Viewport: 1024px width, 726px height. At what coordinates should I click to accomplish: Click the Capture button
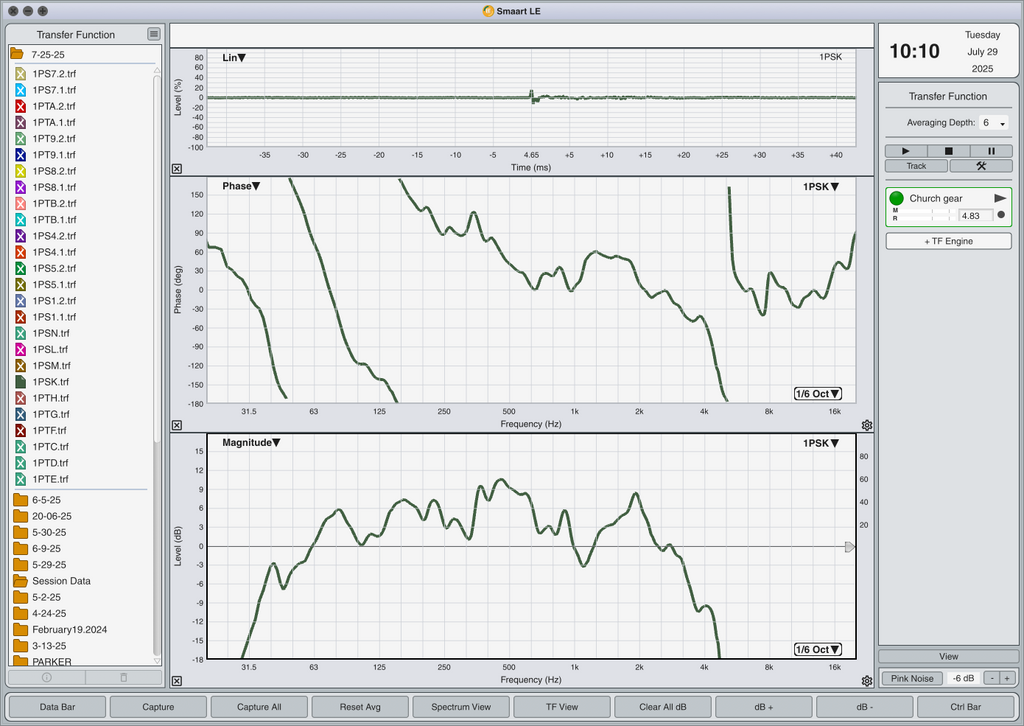pos(158,706)
